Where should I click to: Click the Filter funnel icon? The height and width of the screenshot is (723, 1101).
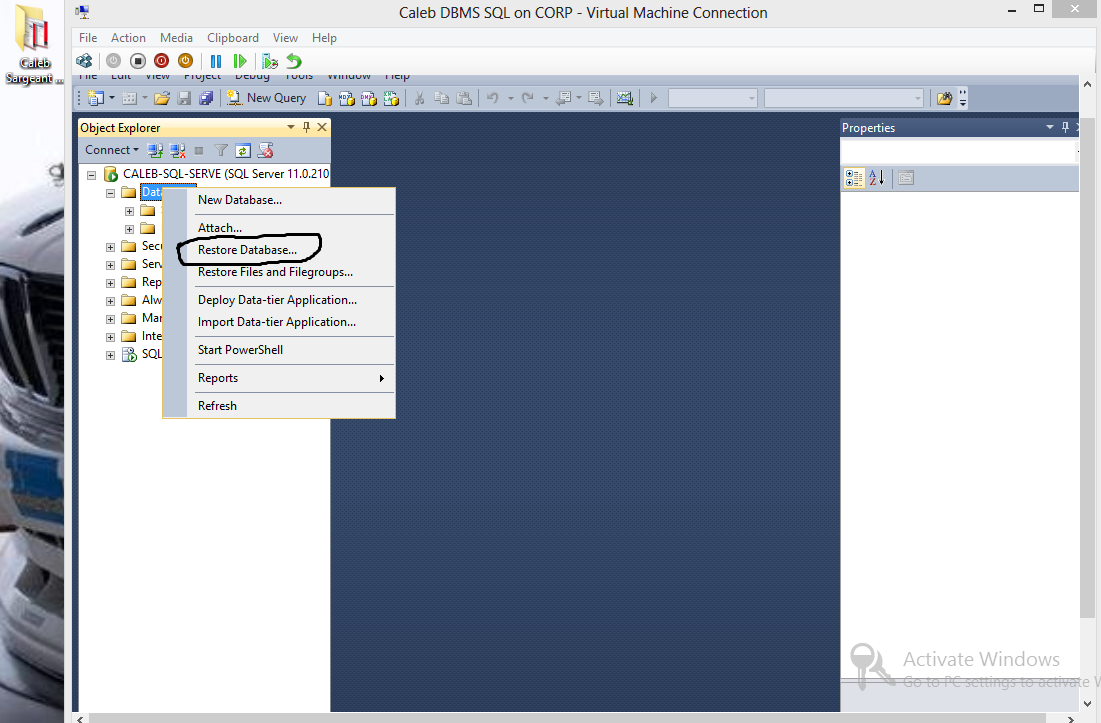click(220, 150)
